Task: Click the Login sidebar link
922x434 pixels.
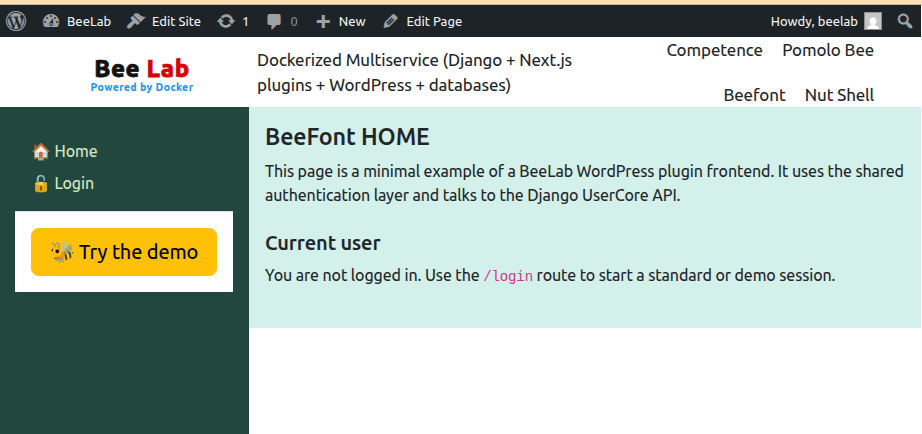Action: point(74,184)
